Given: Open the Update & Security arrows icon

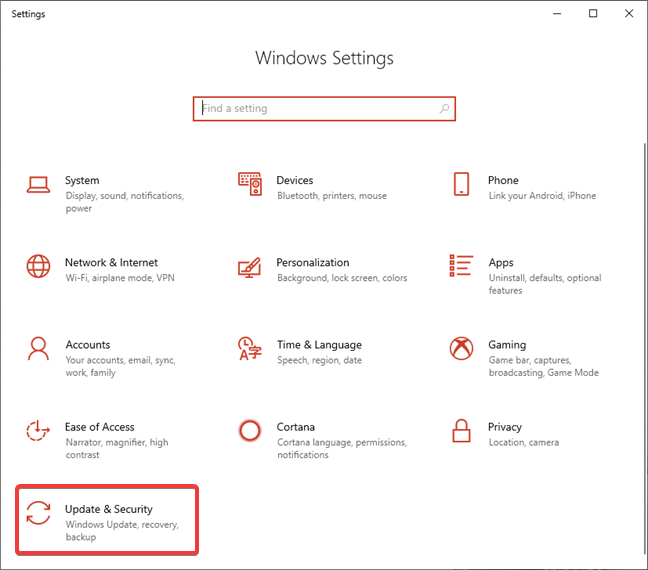Looking at the screenshot, I should [38, 513].
